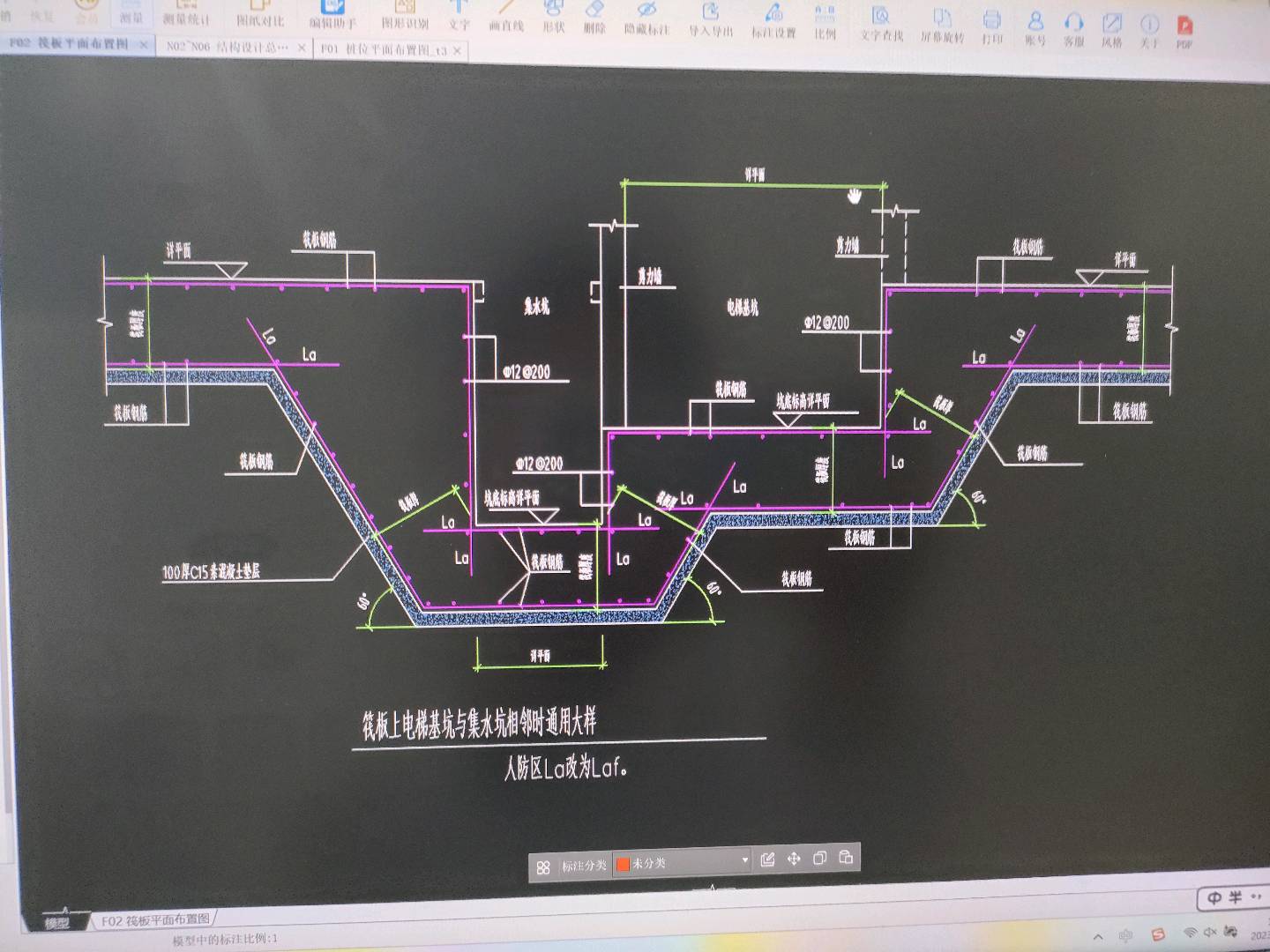Viewport: 1270px width, 952px height.
Task: Select the 文字 text tool
Action: point(459,16)
